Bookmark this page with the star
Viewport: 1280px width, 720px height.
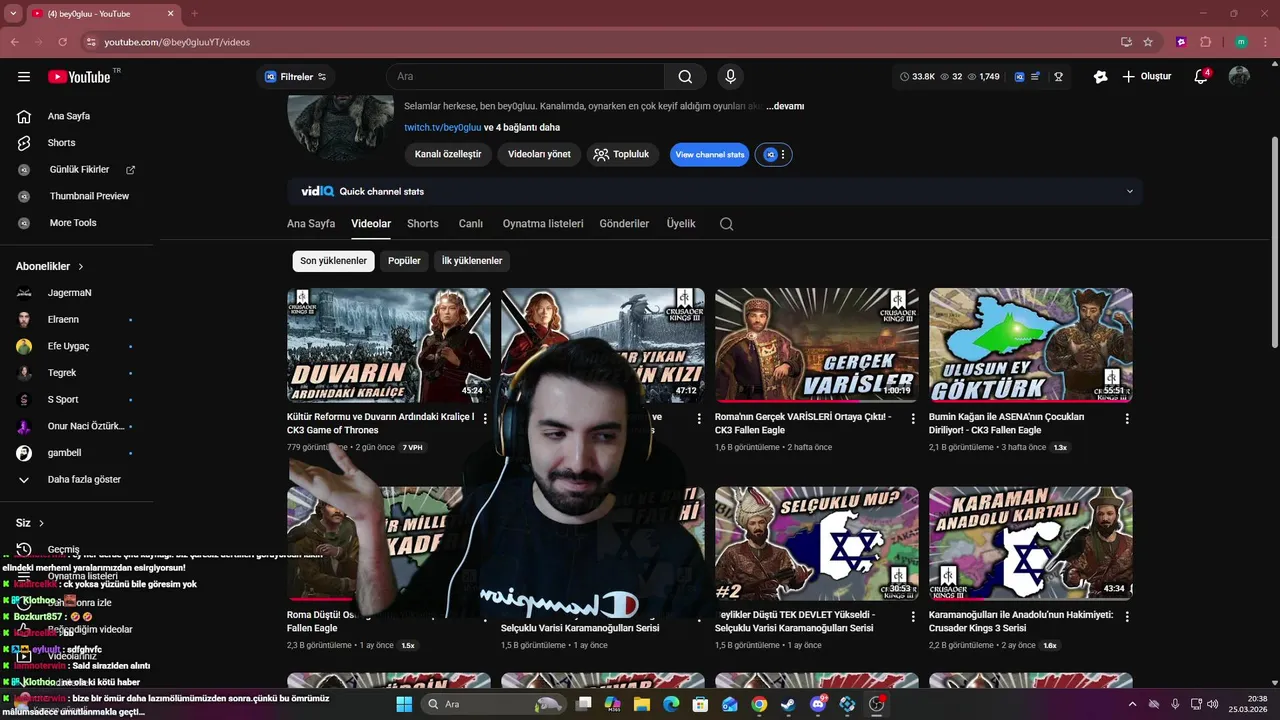point(1148,42)
